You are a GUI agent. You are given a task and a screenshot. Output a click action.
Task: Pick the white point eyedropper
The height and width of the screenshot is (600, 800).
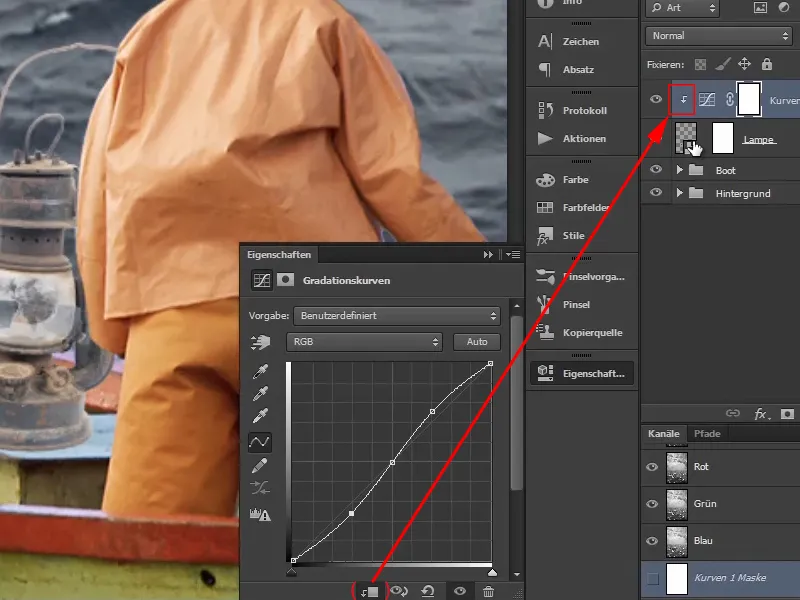click(260, 416)
